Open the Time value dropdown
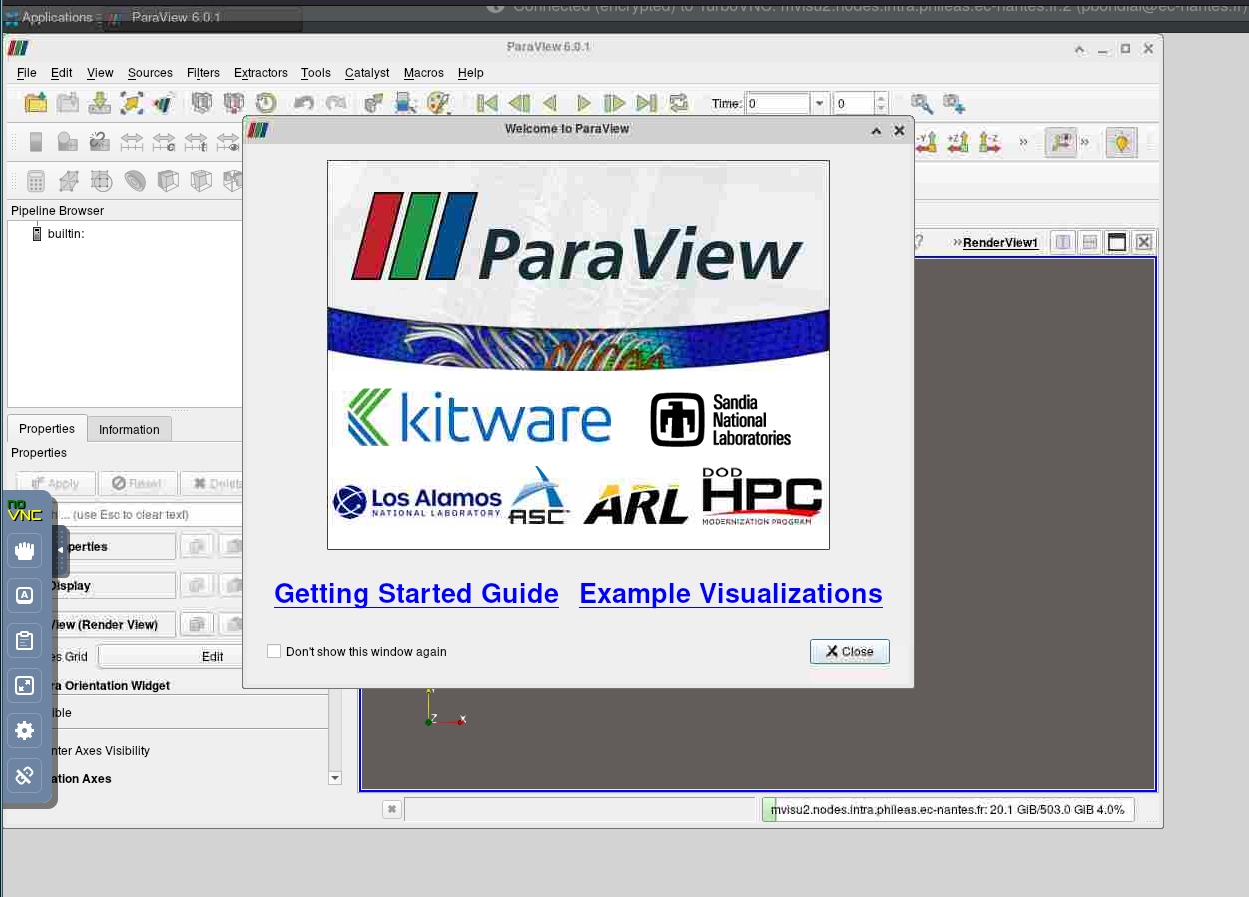This screenshot has height=897, width=1249. coord(820,103)
